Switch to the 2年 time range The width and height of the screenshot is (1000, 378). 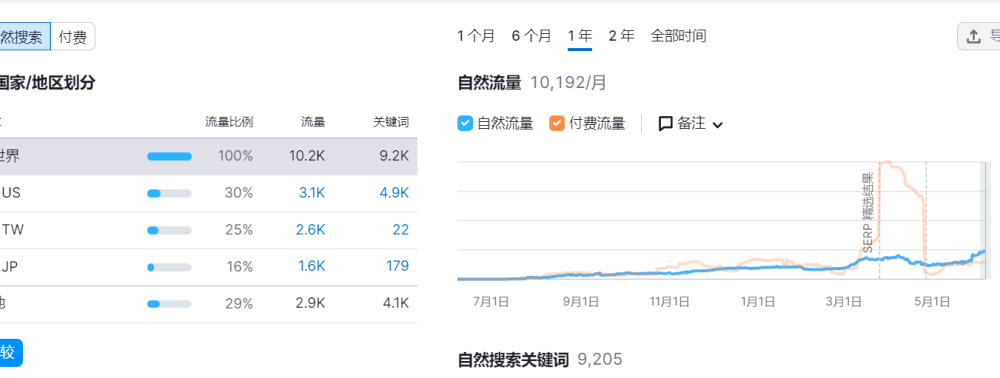[x=621, y=36]
